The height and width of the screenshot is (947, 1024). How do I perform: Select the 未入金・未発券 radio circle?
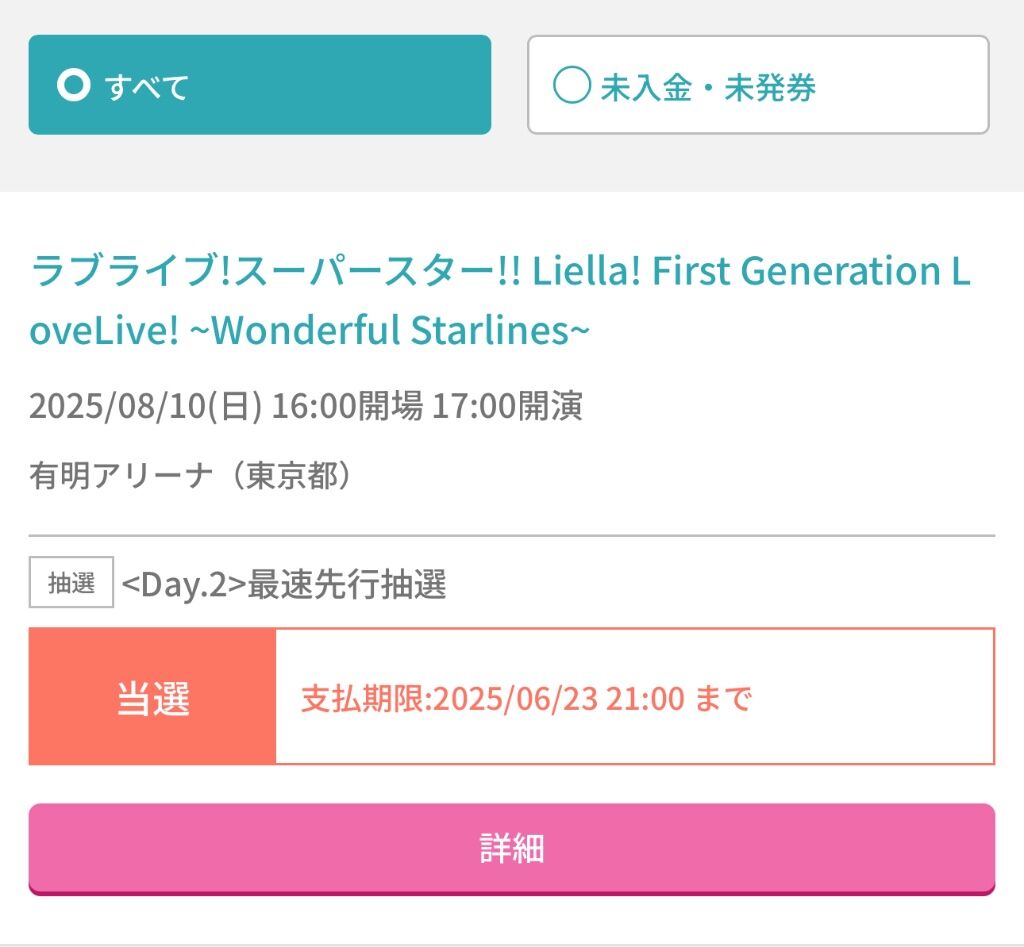click(x=571, y=85)
